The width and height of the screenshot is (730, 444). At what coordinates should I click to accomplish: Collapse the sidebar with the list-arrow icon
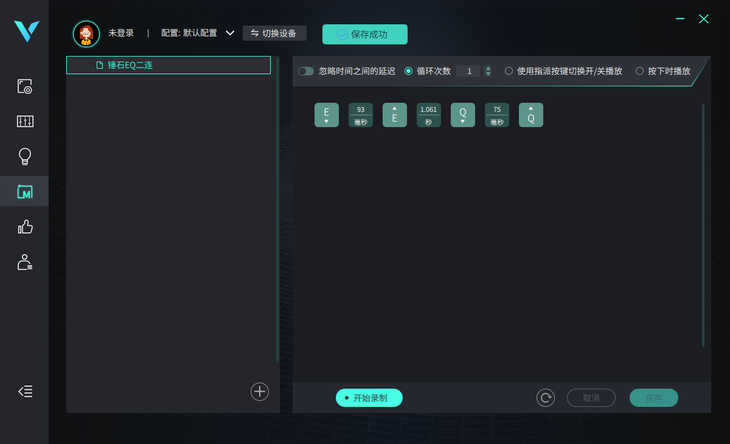tap(25, 391)
